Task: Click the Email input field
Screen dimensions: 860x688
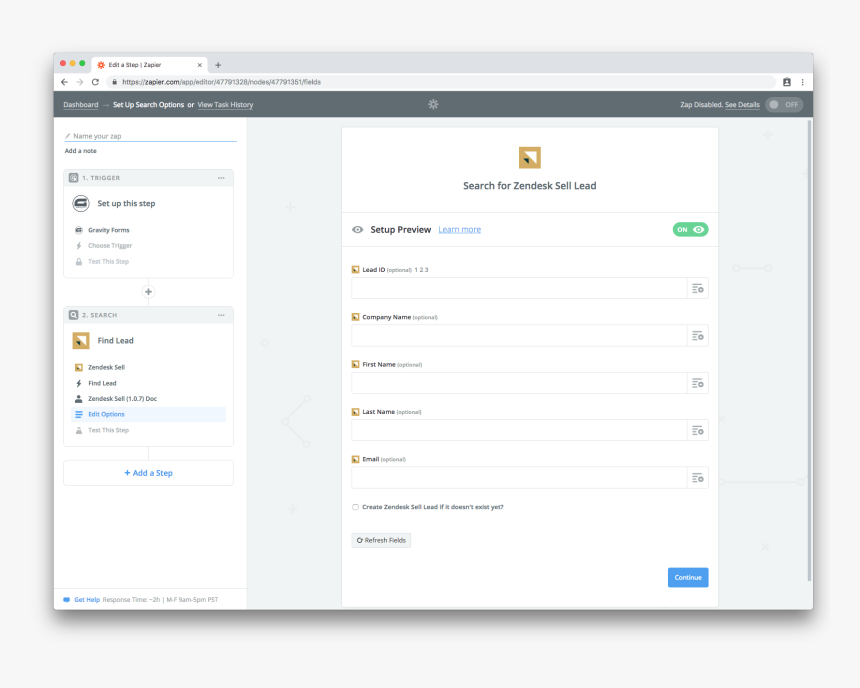Action: (x=519, y=478)
